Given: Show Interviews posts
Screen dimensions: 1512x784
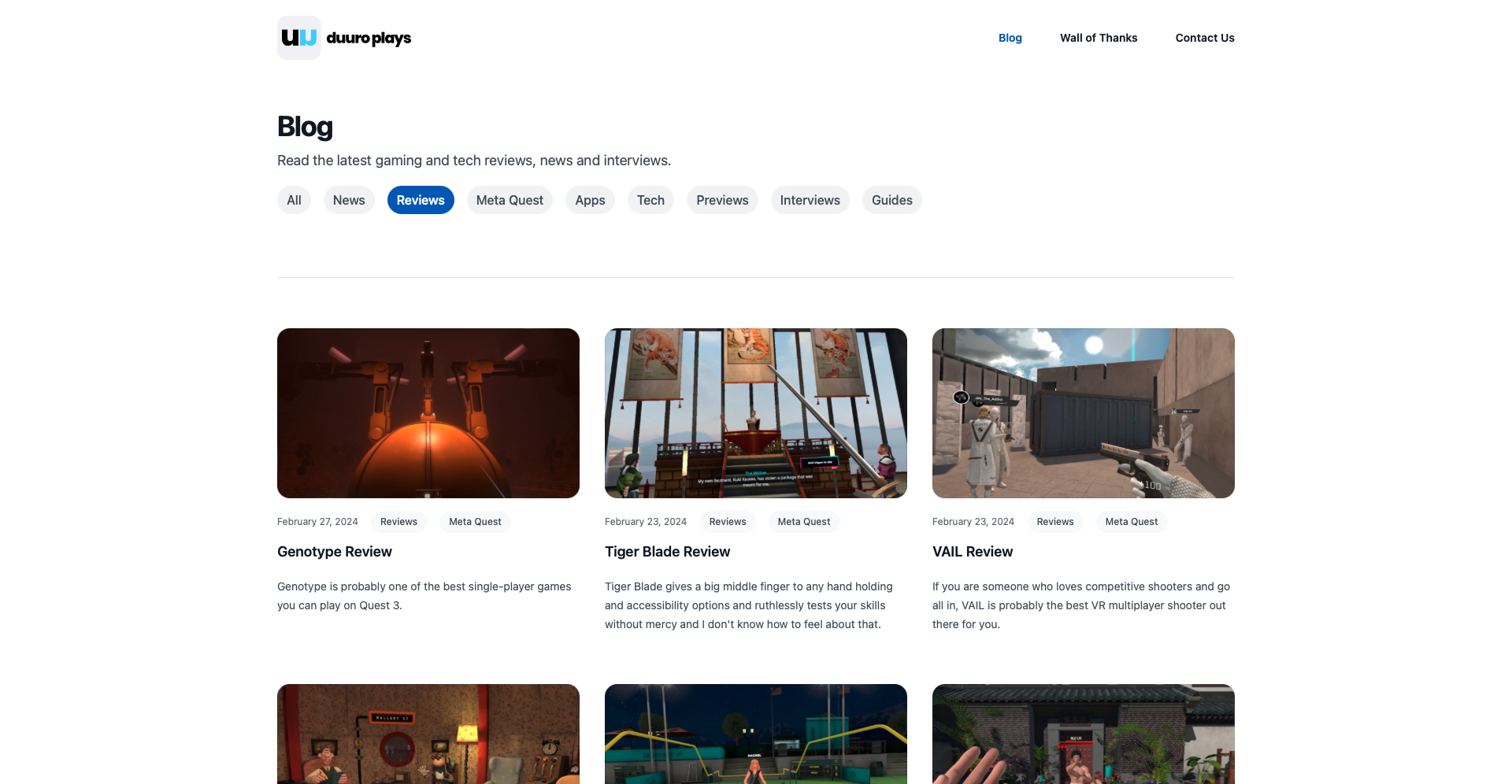Looking at the screenshot, I should 810,200.
